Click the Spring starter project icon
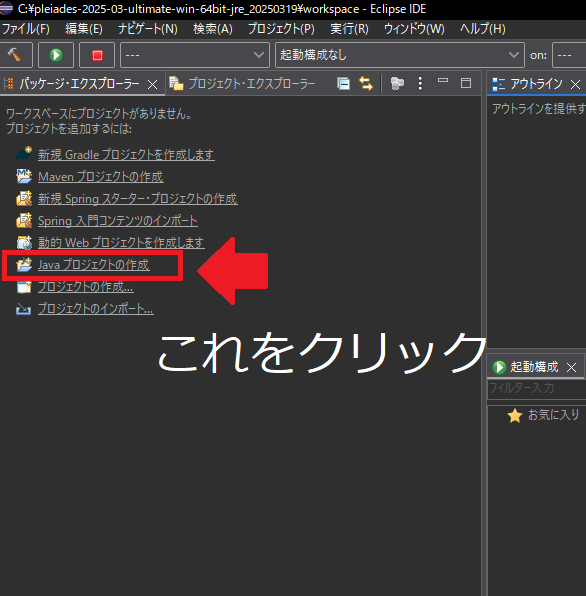Viewport: 586px width, 596px height. (24, 198)
